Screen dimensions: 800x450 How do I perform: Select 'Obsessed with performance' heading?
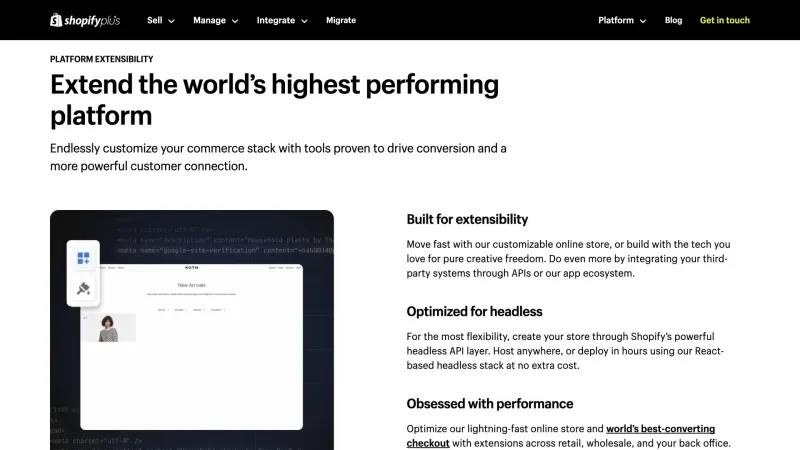[489, 404]
